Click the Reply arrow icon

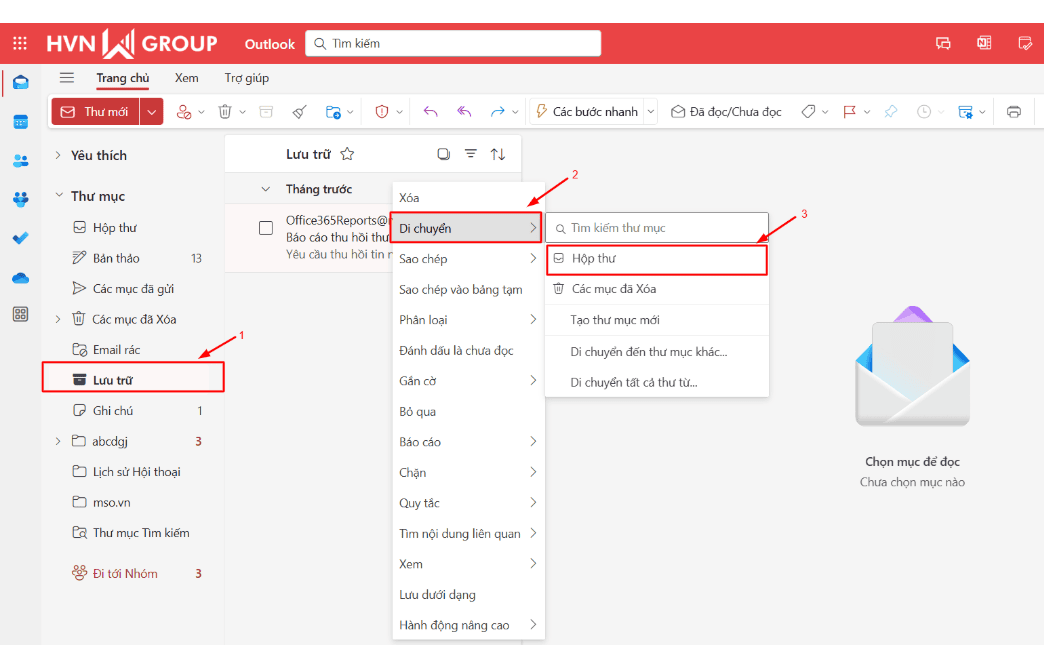(x=431, y=112)
